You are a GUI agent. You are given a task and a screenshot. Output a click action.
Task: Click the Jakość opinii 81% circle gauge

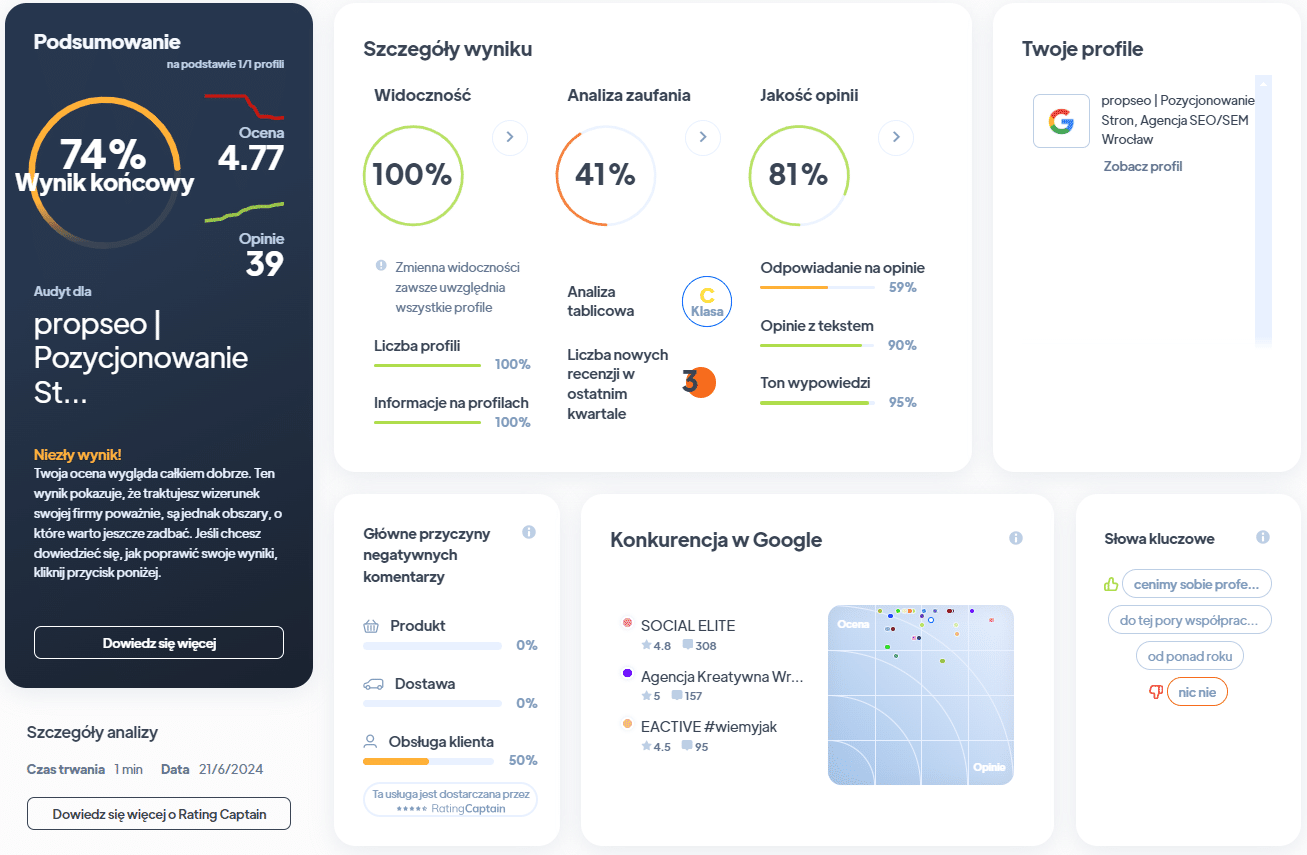[x=799, y=175]
